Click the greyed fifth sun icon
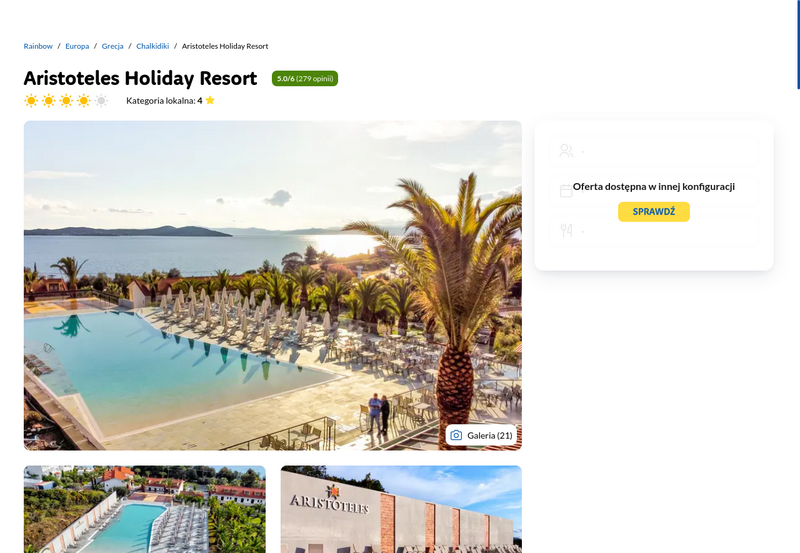The width and height of the screenshot is (800, 553). (x=101, y=100)
